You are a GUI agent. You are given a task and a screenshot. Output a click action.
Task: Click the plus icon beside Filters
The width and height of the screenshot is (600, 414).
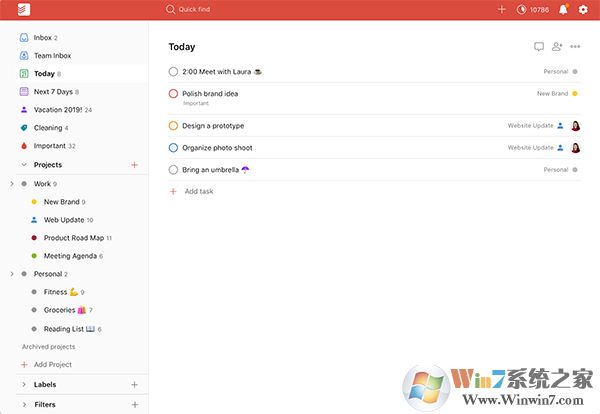point(135,404)
